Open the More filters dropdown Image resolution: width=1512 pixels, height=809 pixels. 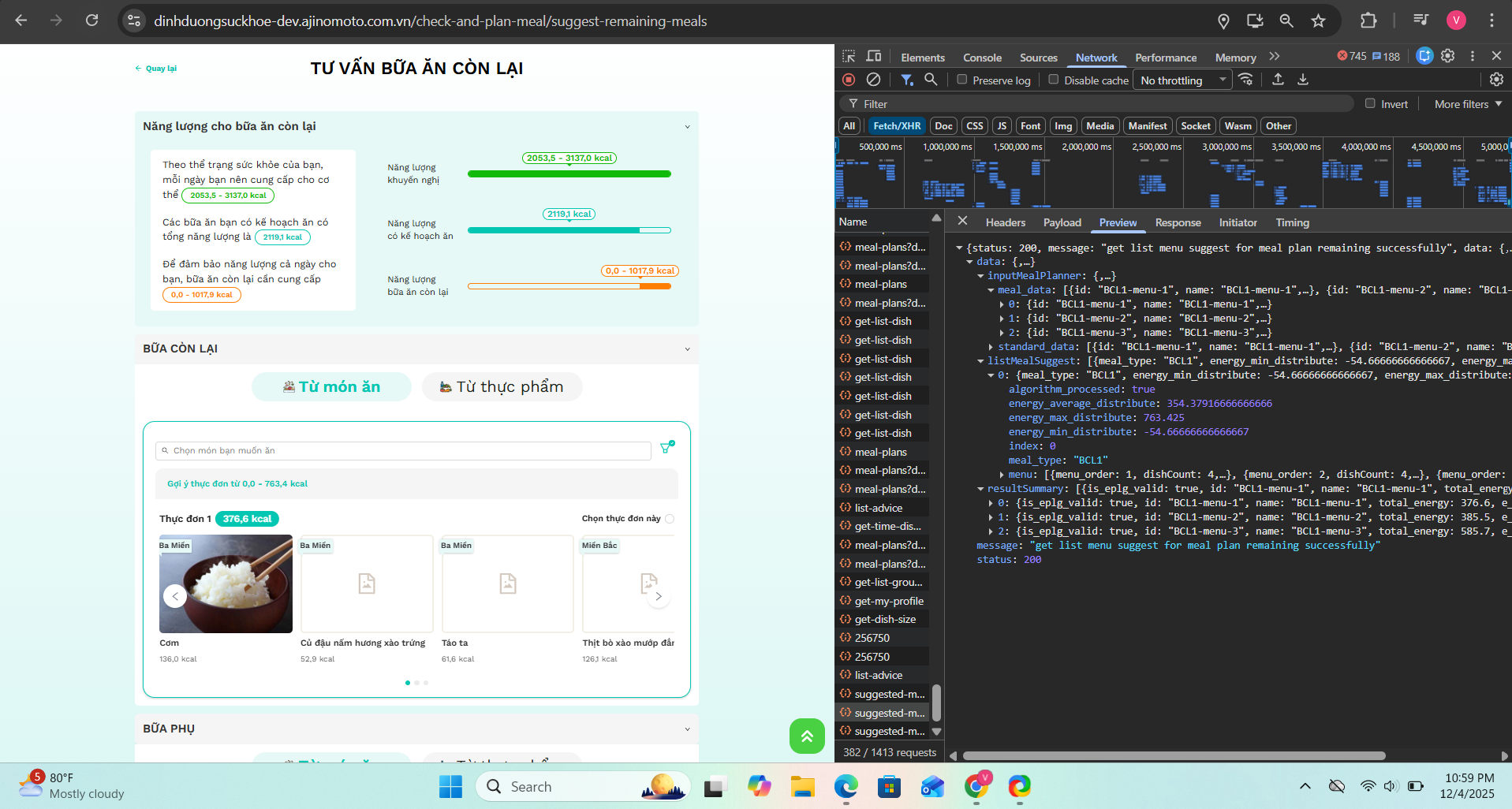pos(1468,104)
